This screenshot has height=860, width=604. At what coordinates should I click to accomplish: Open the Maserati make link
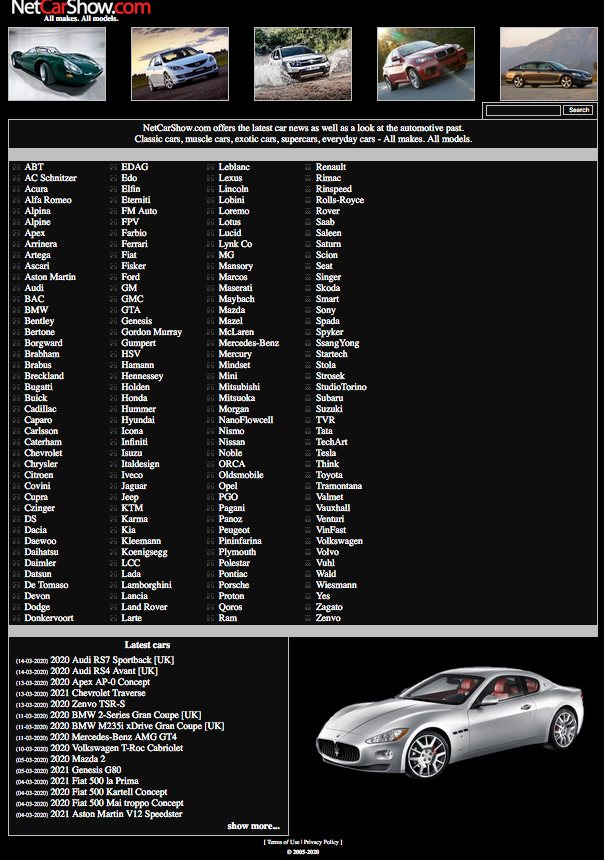235,288
